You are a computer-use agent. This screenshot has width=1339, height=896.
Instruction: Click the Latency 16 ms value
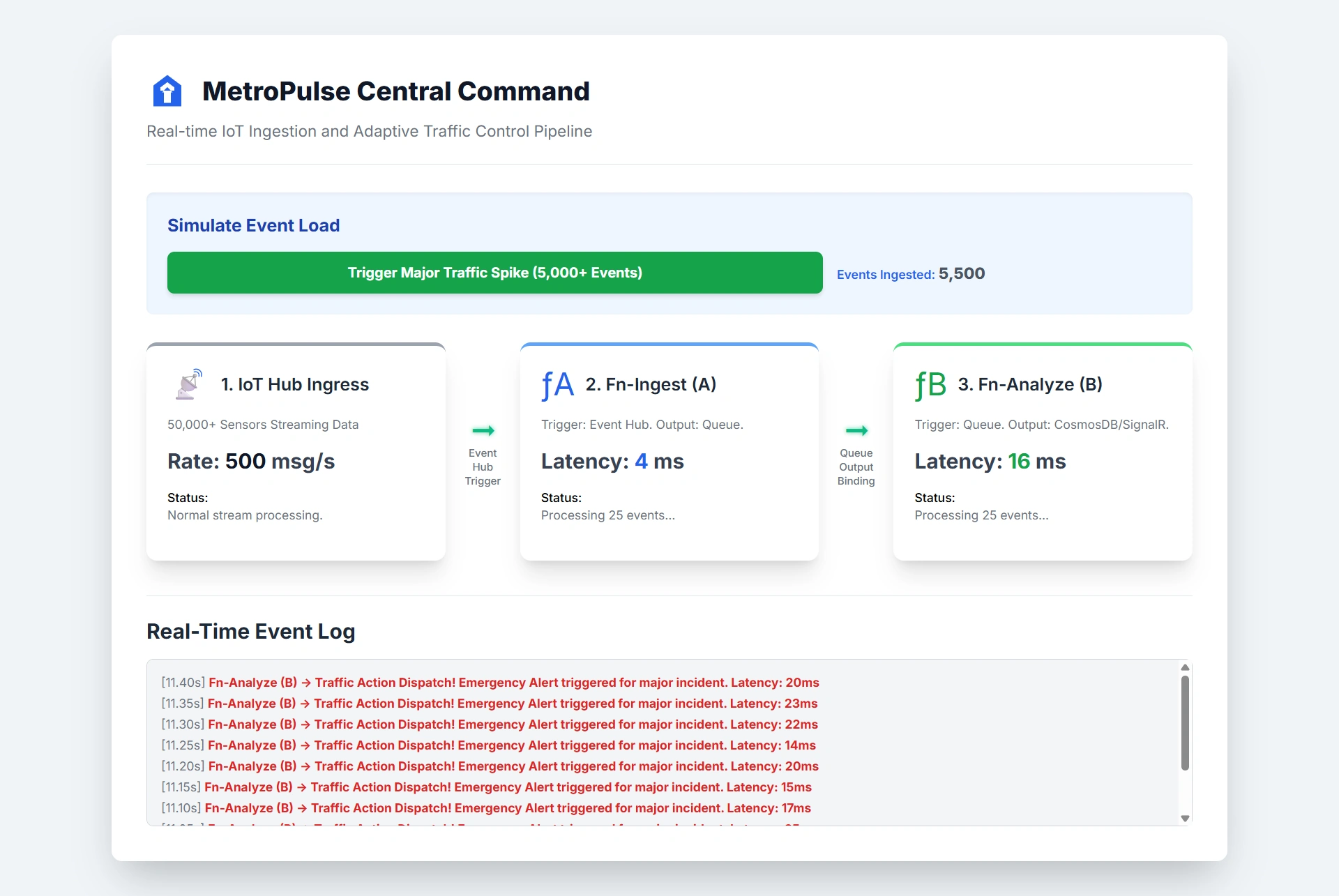(x=990, y=461)
